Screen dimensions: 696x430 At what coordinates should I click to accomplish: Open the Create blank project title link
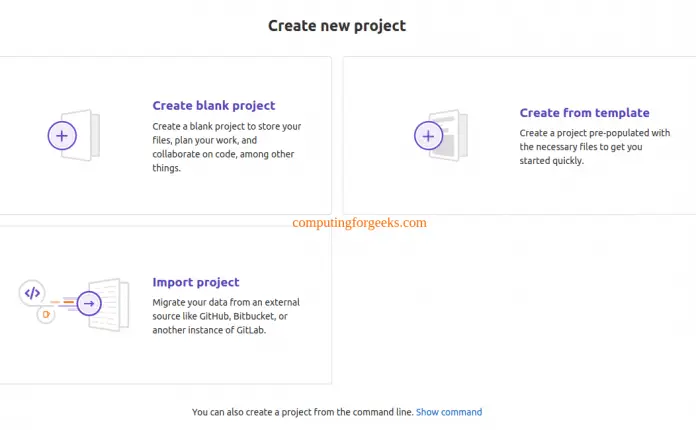click(213, 105)
